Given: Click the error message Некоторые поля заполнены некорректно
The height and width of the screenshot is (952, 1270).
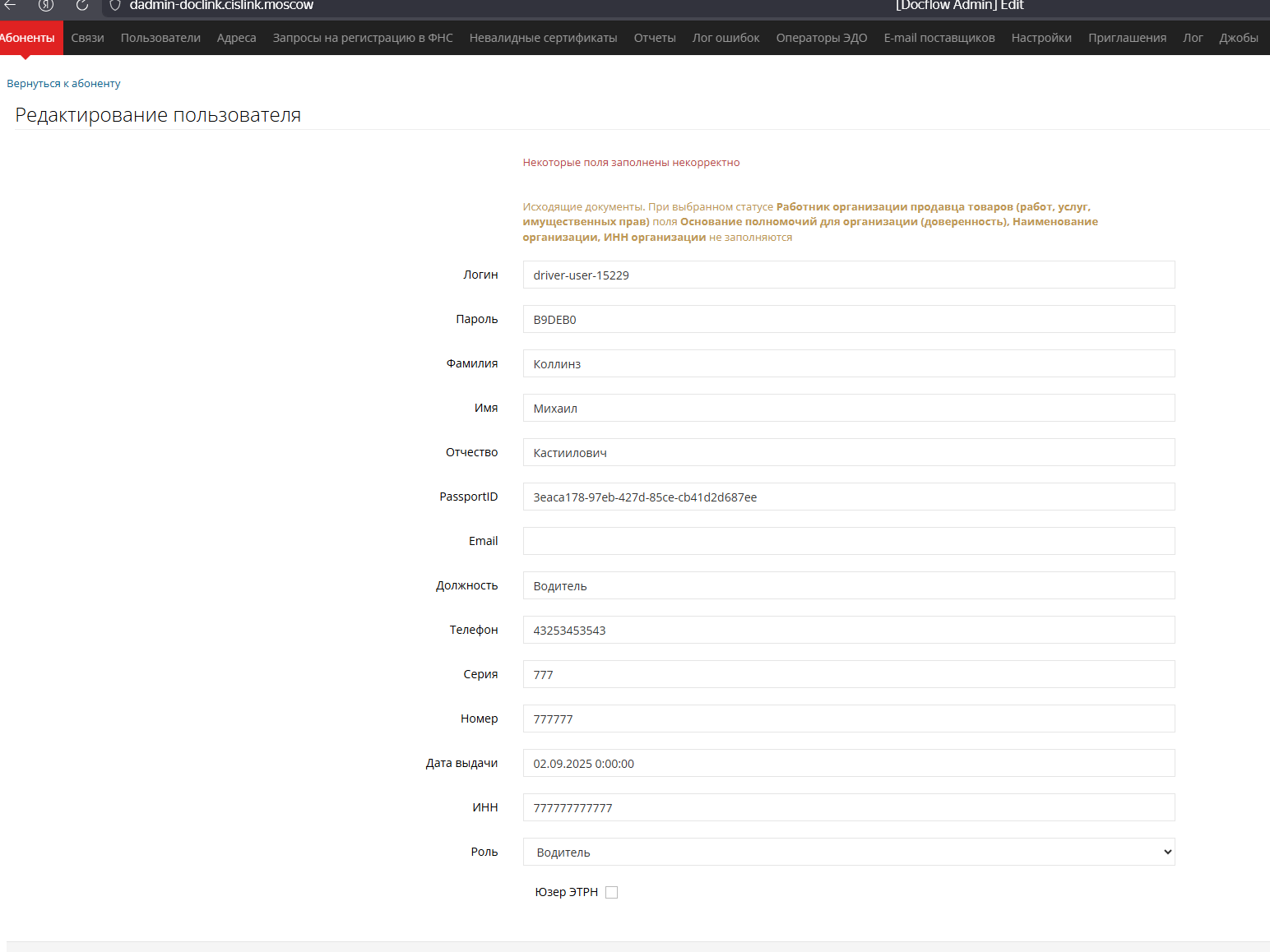Looking at the screenshot, I should click(631, 163).
